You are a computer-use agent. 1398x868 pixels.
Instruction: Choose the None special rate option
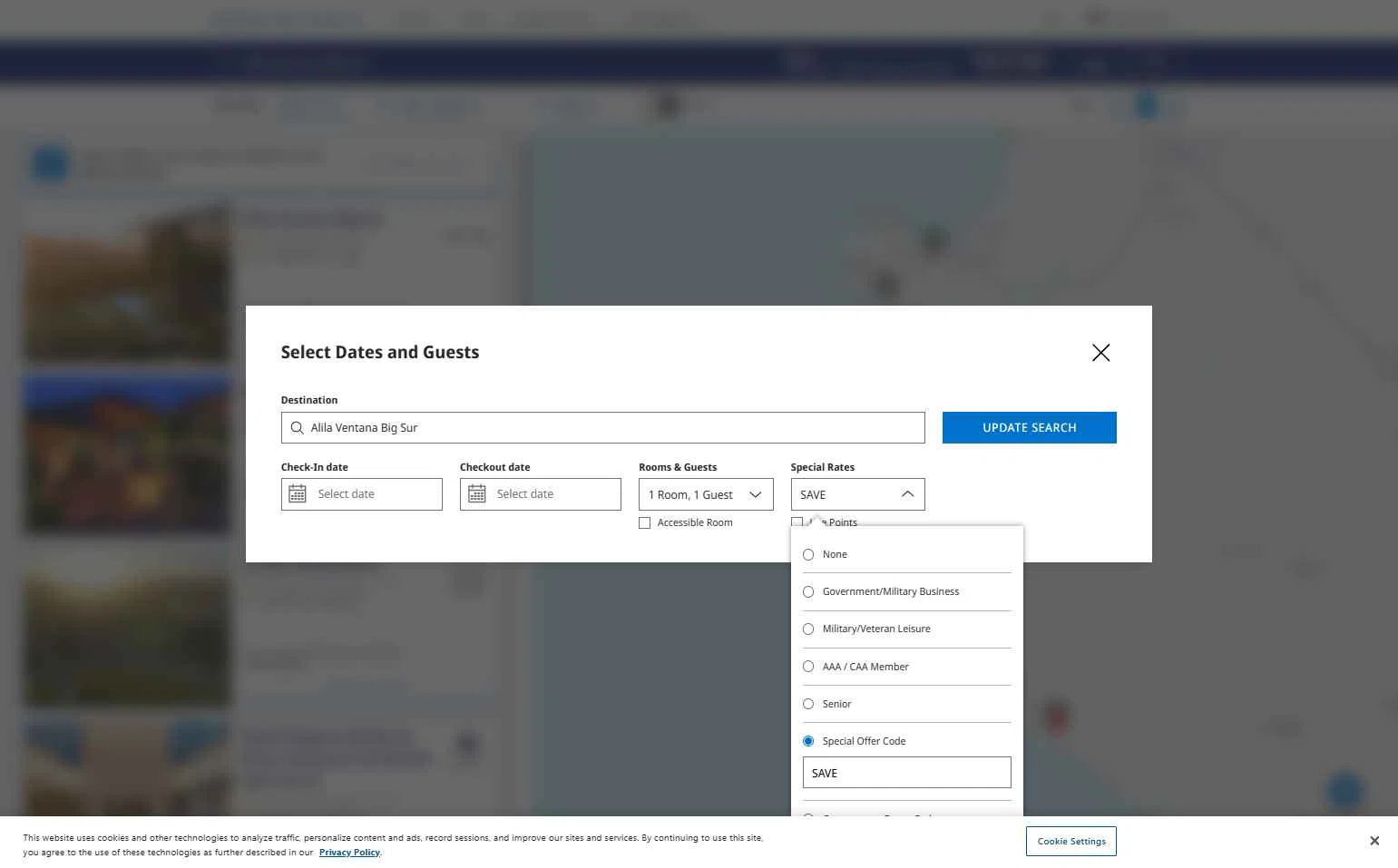pos(808,555)
